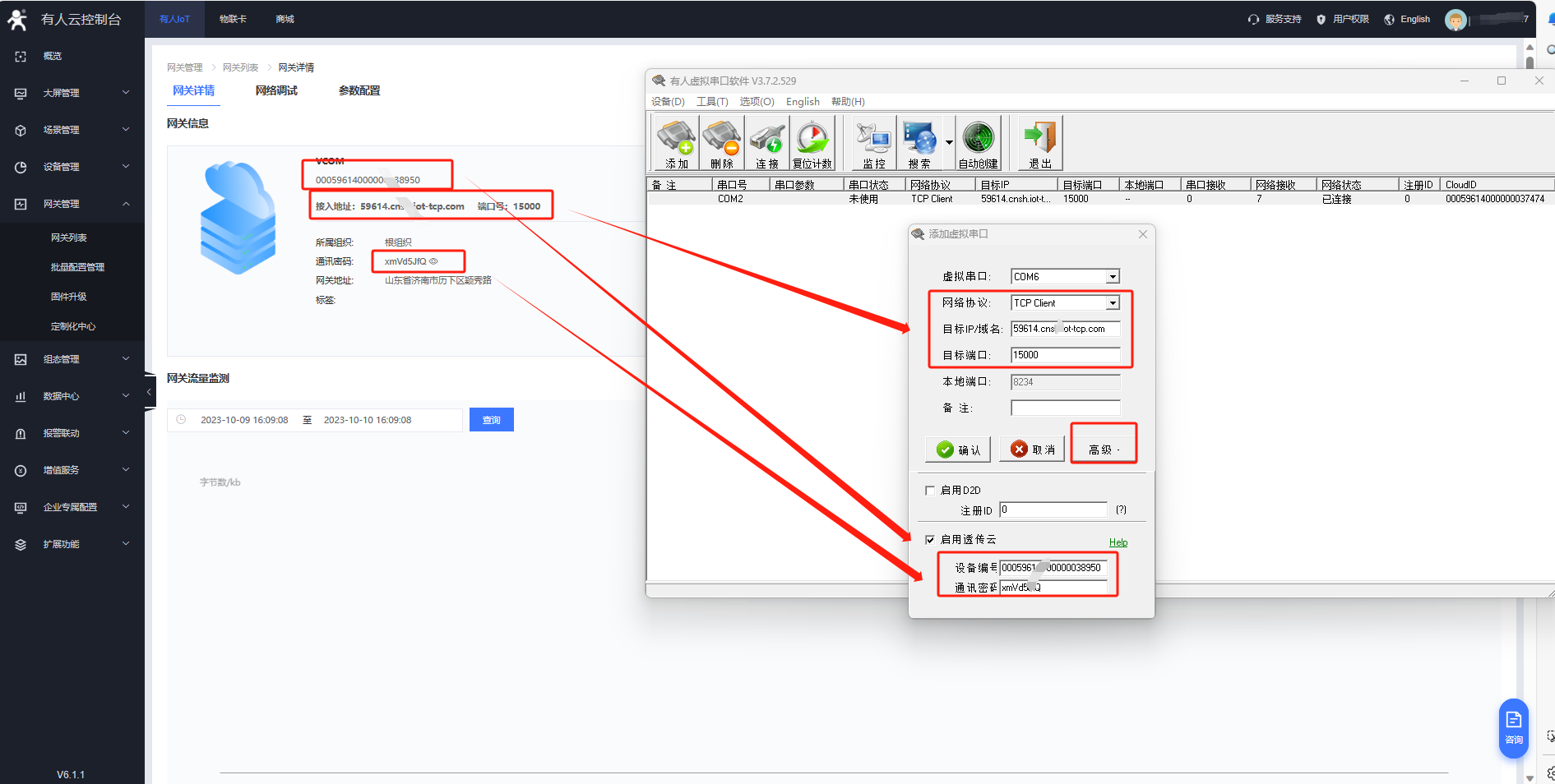The height and width of the screenshot is (784, 1555).
Task: Click the 扩展功能 sidebar icon
Action: click(x=21, y=544)
